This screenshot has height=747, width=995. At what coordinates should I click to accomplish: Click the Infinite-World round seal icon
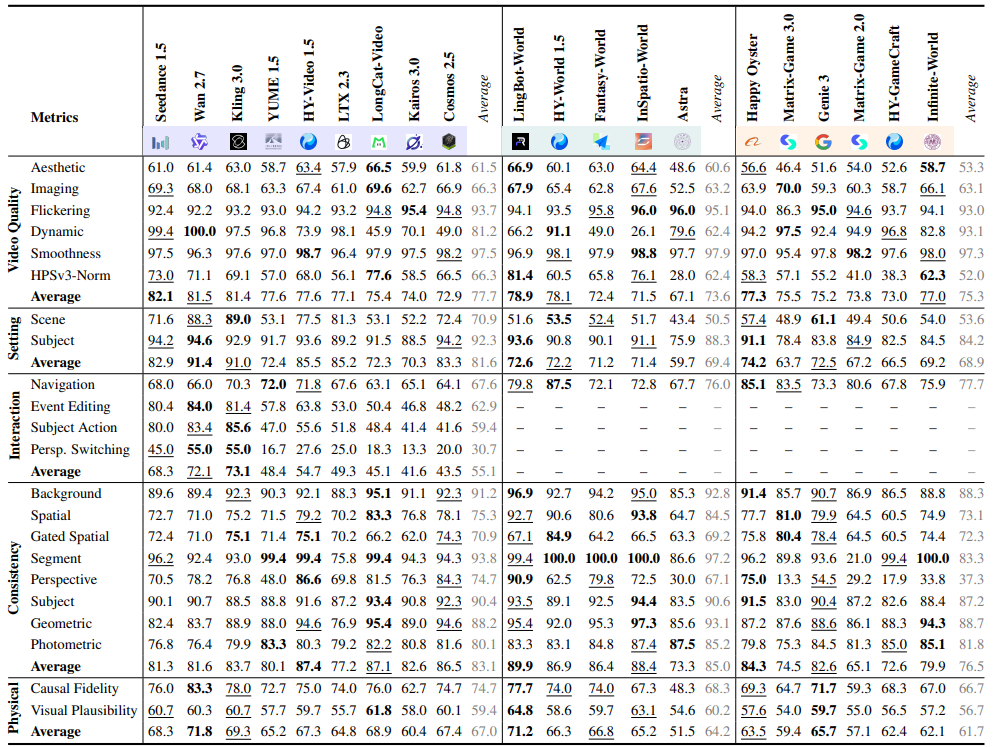click(x=932, y=142)
